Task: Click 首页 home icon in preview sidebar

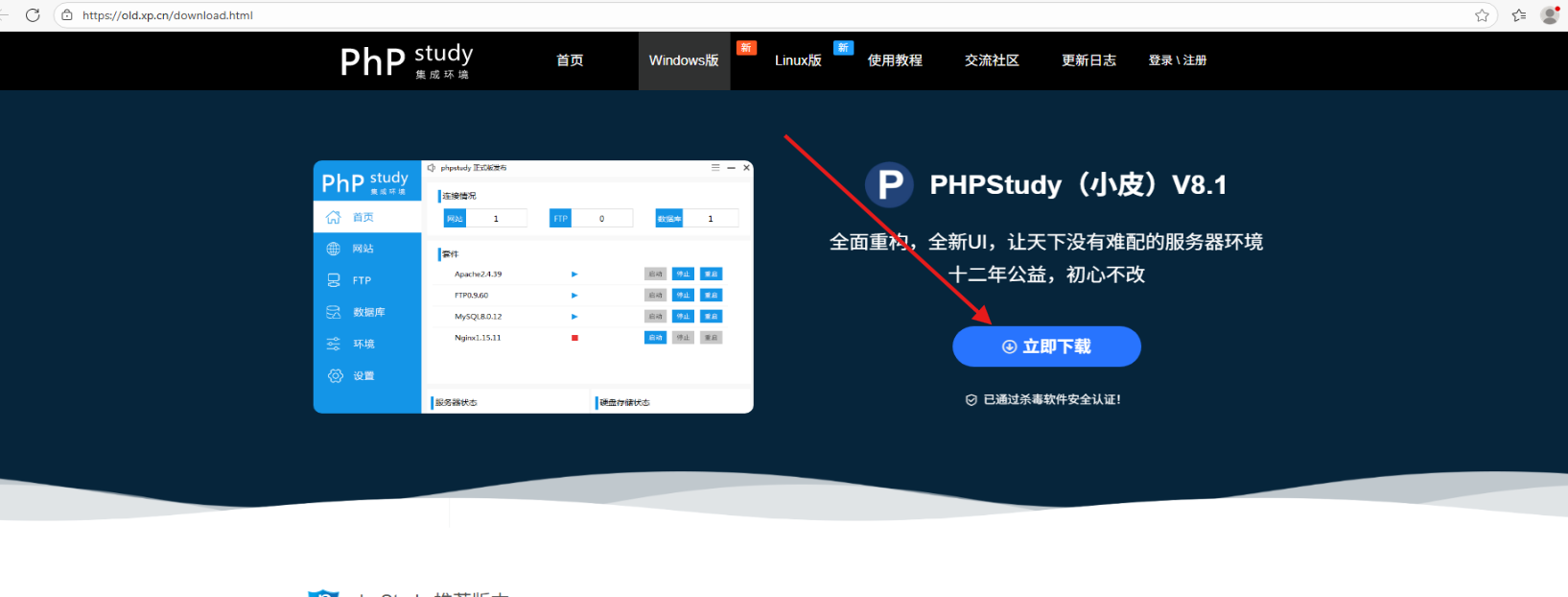Action: pyautogui.click(x=334, y=217)
